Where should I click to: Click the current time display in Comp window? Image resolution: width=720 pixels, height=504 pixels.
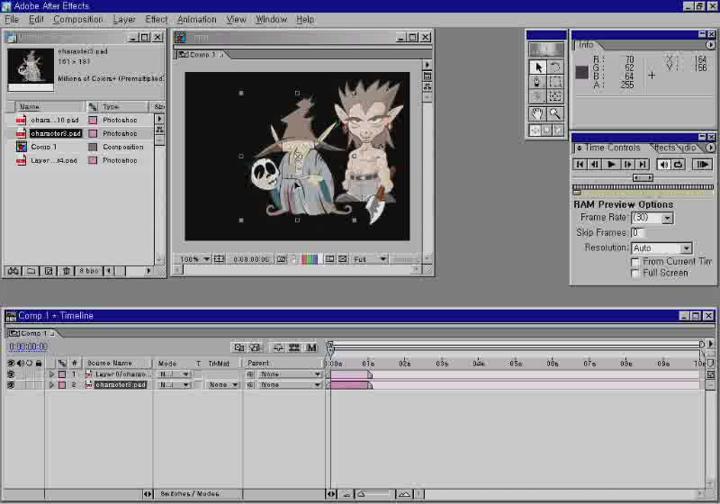(251, 259)
